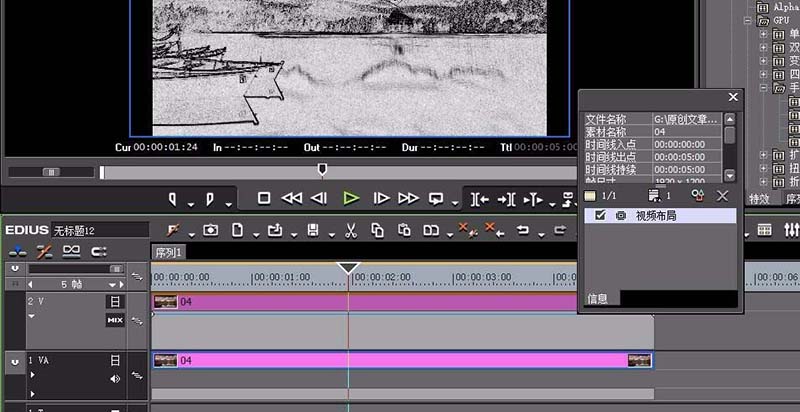This screenshot has width=800, height=412.
Task: Set the Out point in the player
Action: click(210, 199)
